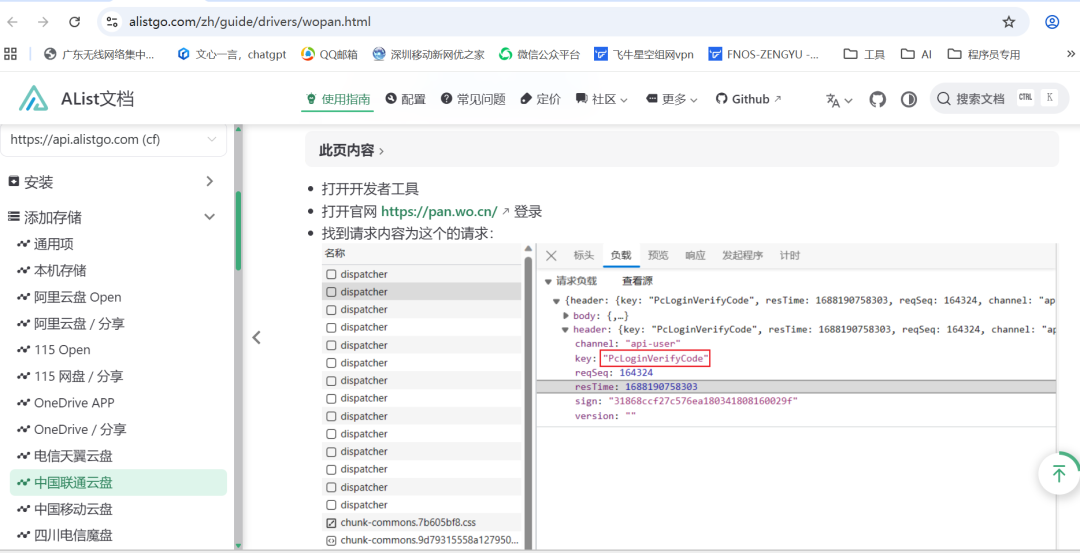Open 使用指南 navigation item
This screenshot has width=1080, height=553.
pos(338,99)
